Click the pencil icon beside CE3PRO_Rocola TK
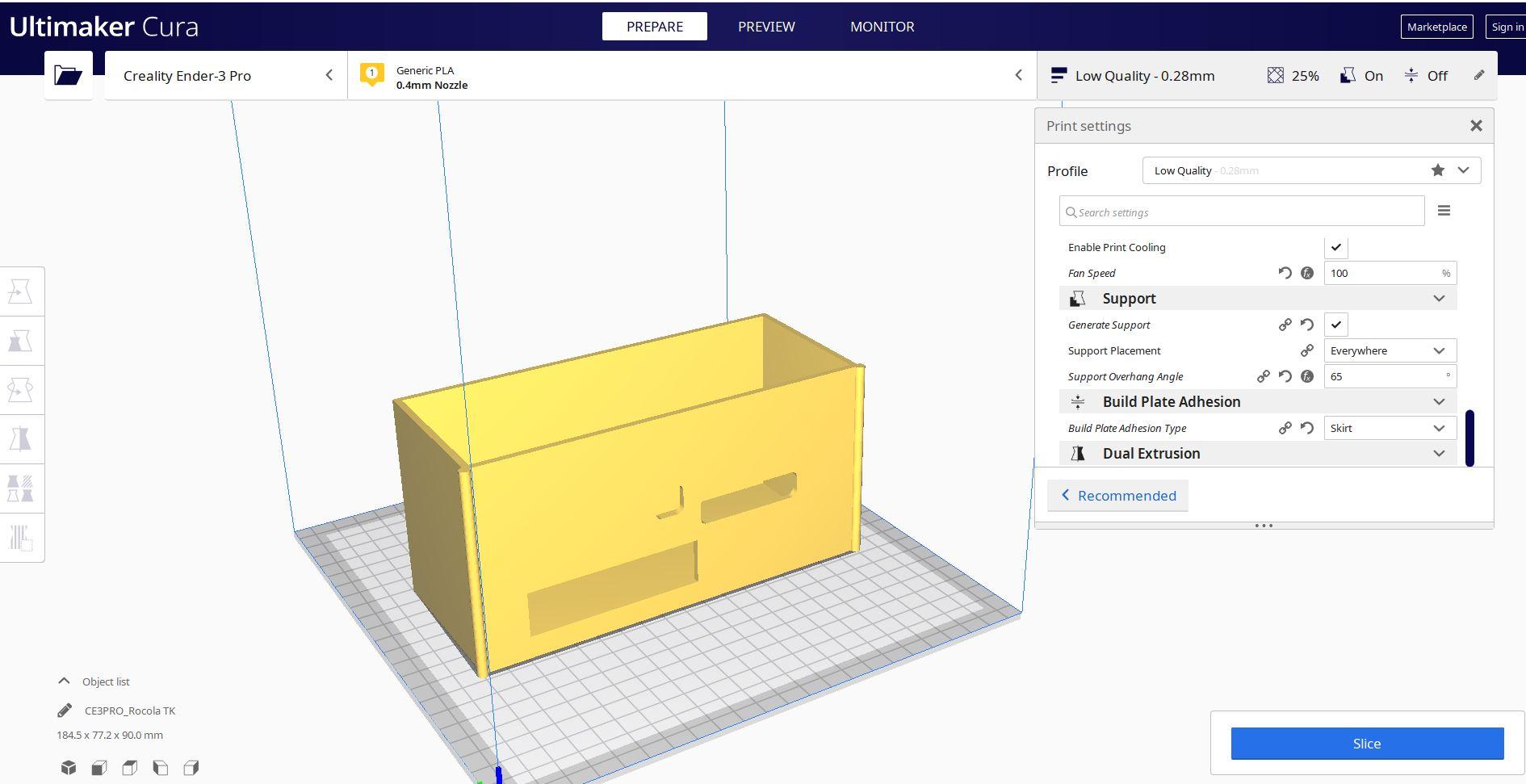The image size is (1526, 784). [x=65, y=711]
